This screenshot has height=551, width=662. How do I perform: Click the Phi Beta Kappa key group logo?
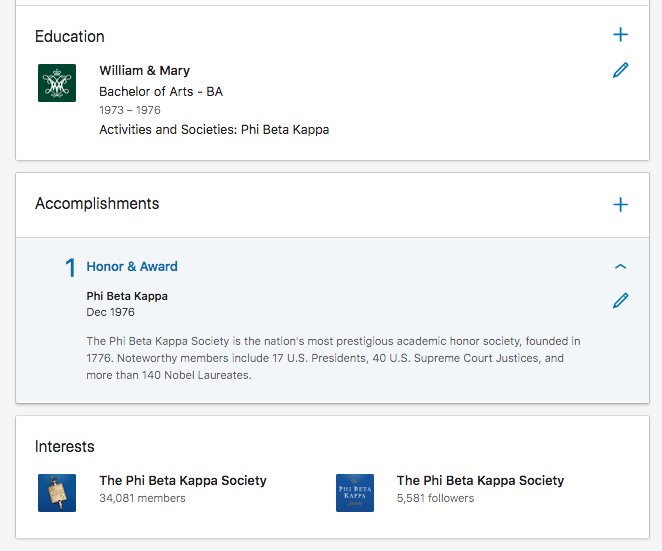tap(57, 493)
